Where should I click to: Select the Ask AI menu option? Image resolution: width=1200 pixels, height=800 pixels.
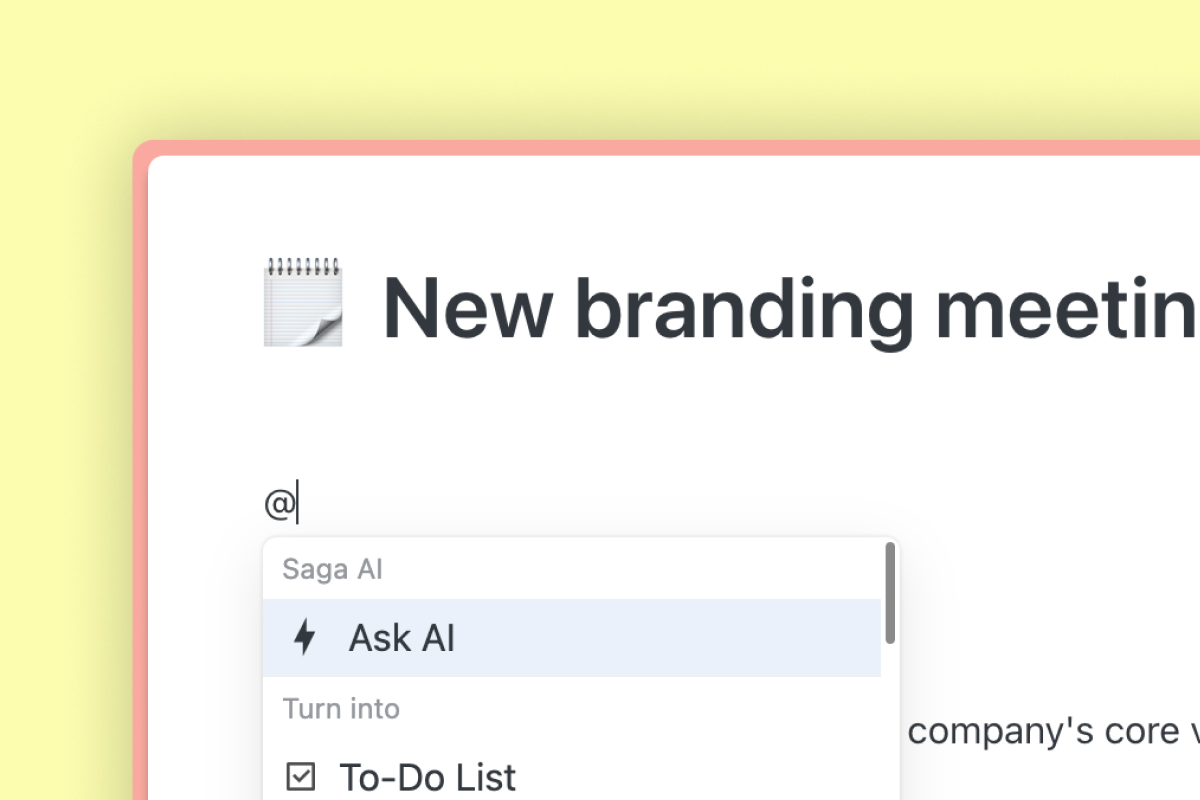tap(401, 638)
